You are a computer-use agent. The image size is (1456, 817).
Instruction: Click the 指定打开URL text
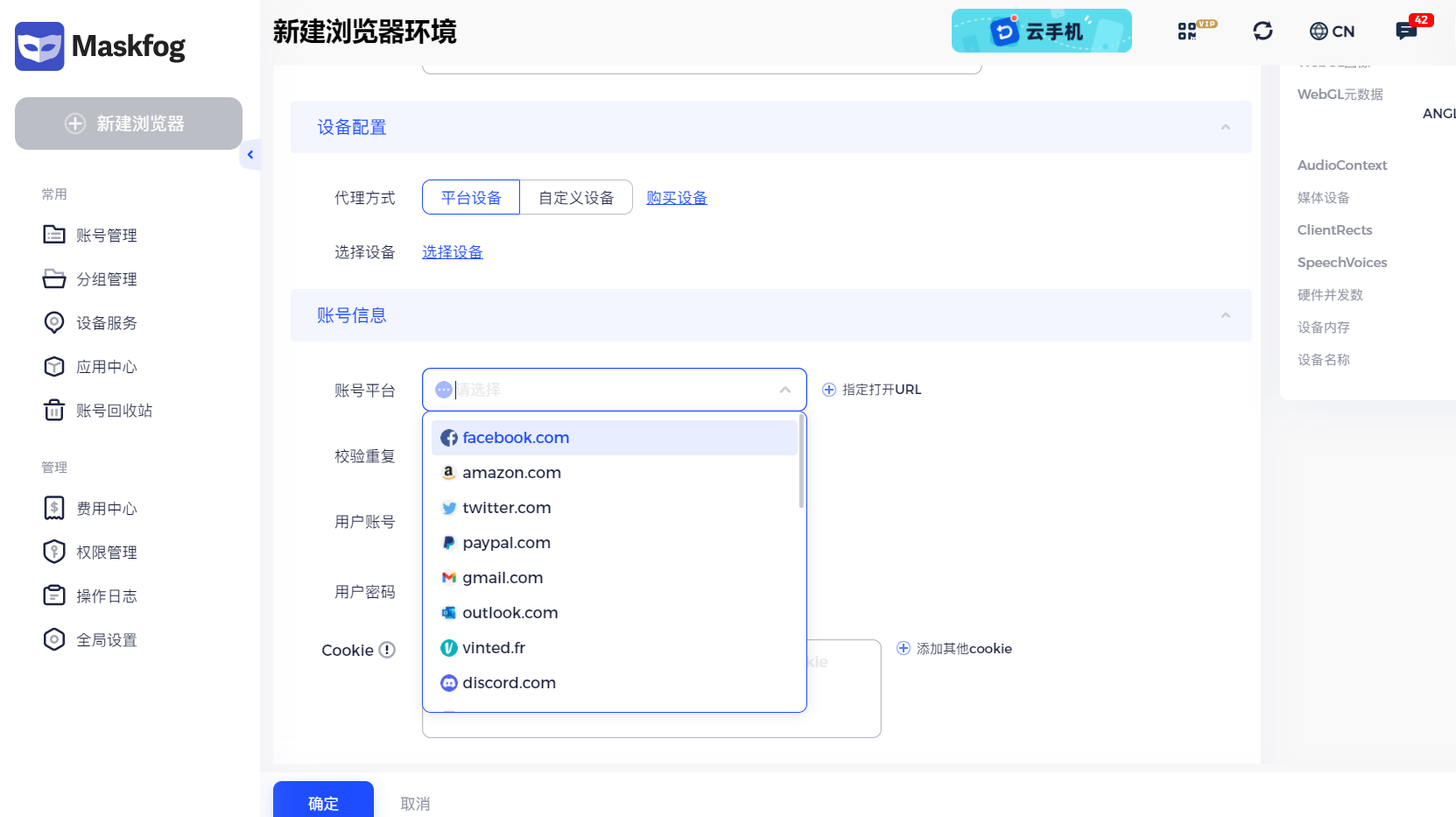point(882,390)
